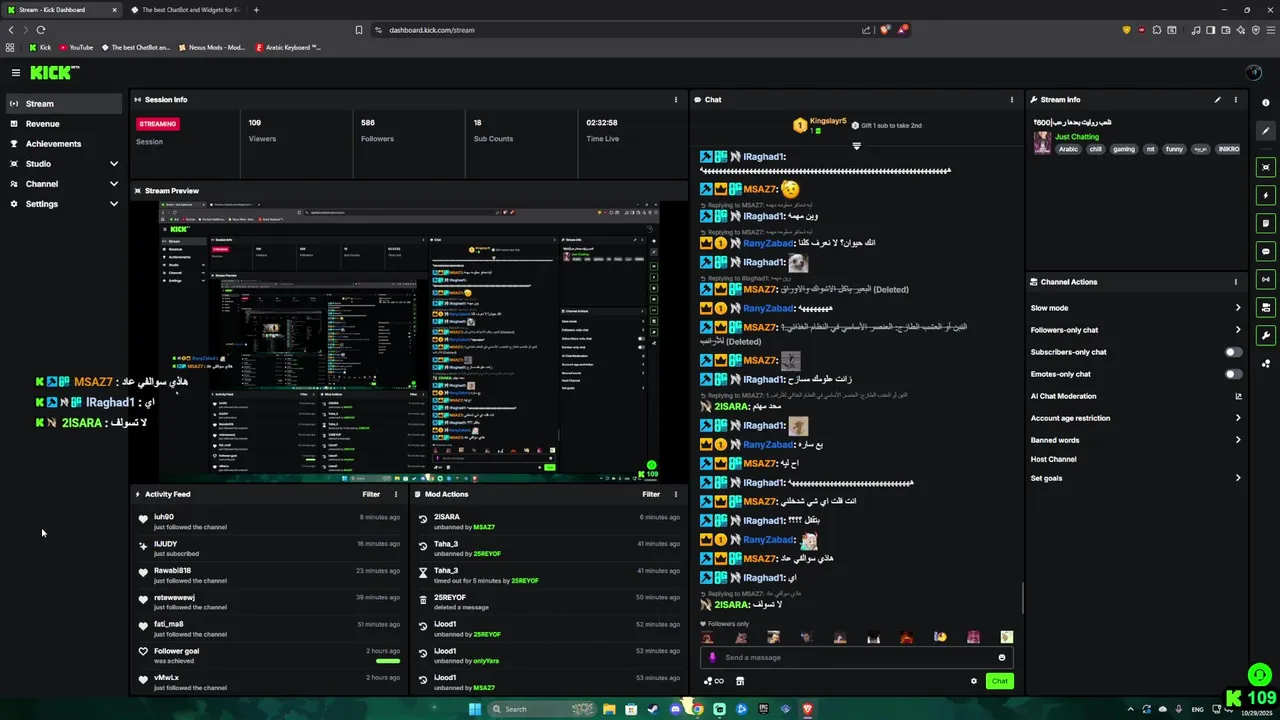Open the hamburger menu beside the Kick logo

pyautogui.click(x=16, y=72)
